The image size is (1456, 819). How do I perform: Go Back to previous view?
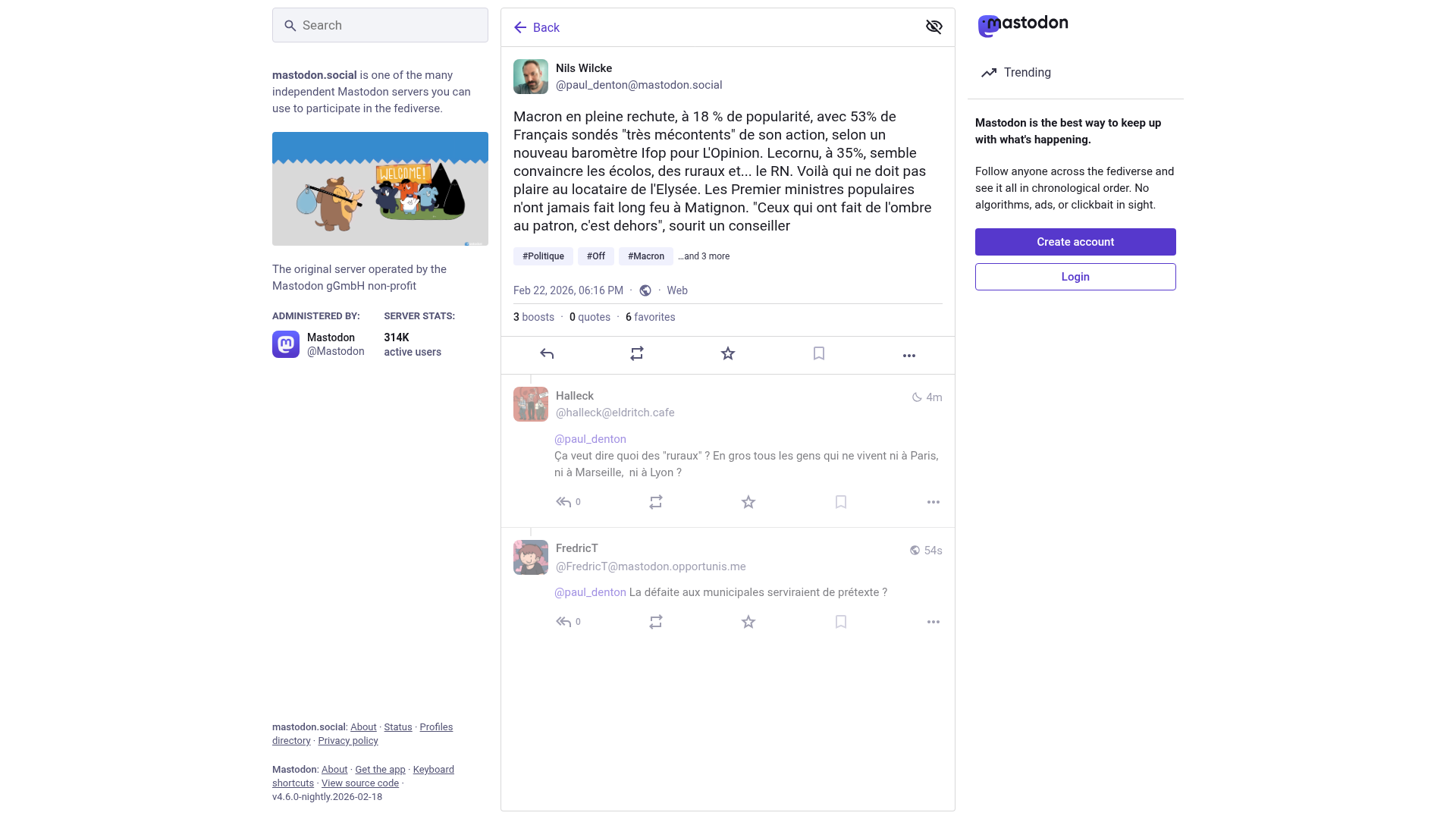(x=536, y=27)
